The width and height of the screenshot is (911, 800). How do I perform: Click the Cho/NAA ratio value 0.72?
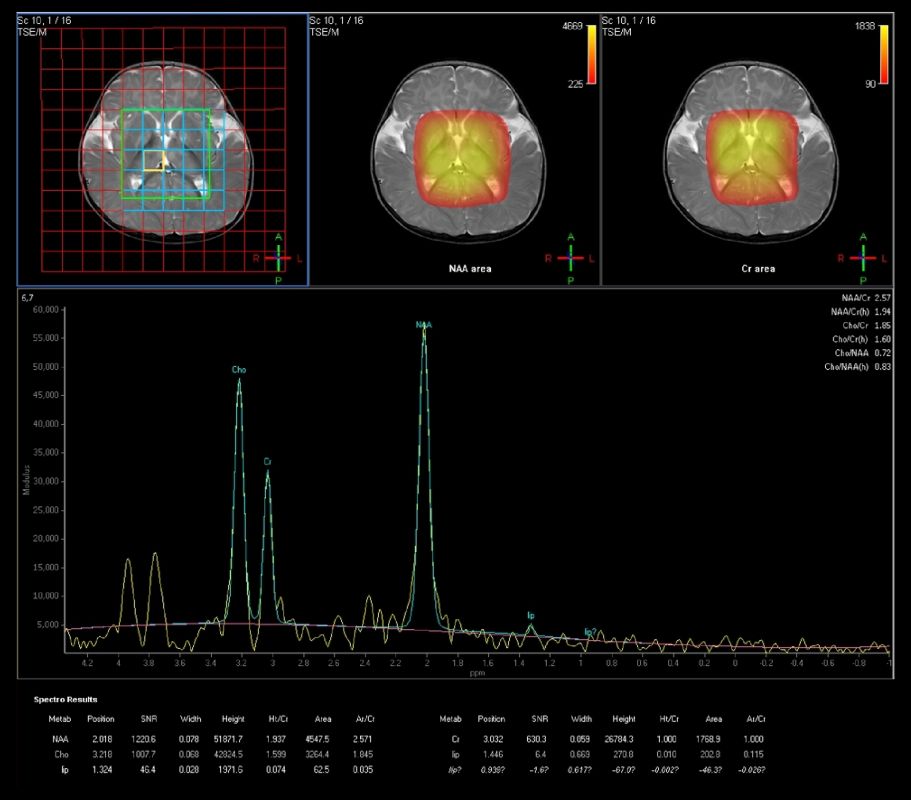[x=882, y=353]
